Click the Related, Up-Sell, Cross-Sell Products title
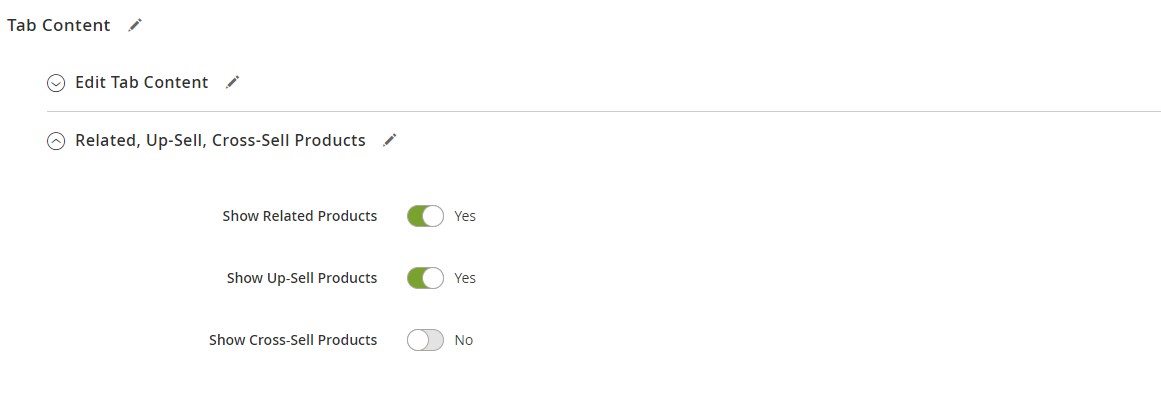The image size is (1161, 403). click(220, 141)
